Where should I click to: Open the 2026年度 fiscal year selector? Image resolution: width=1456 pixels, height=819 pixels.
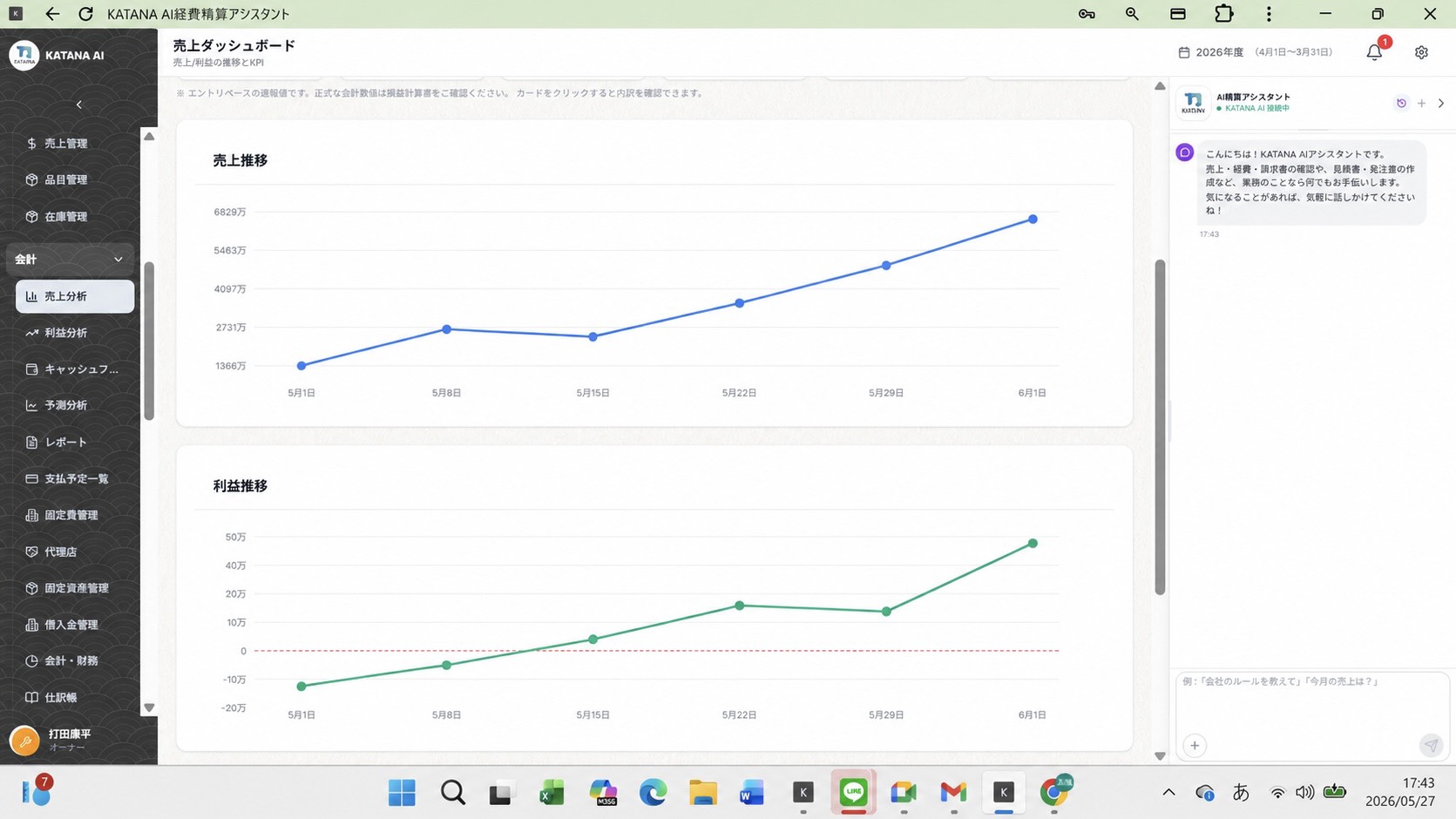(x=1256, y=52)
